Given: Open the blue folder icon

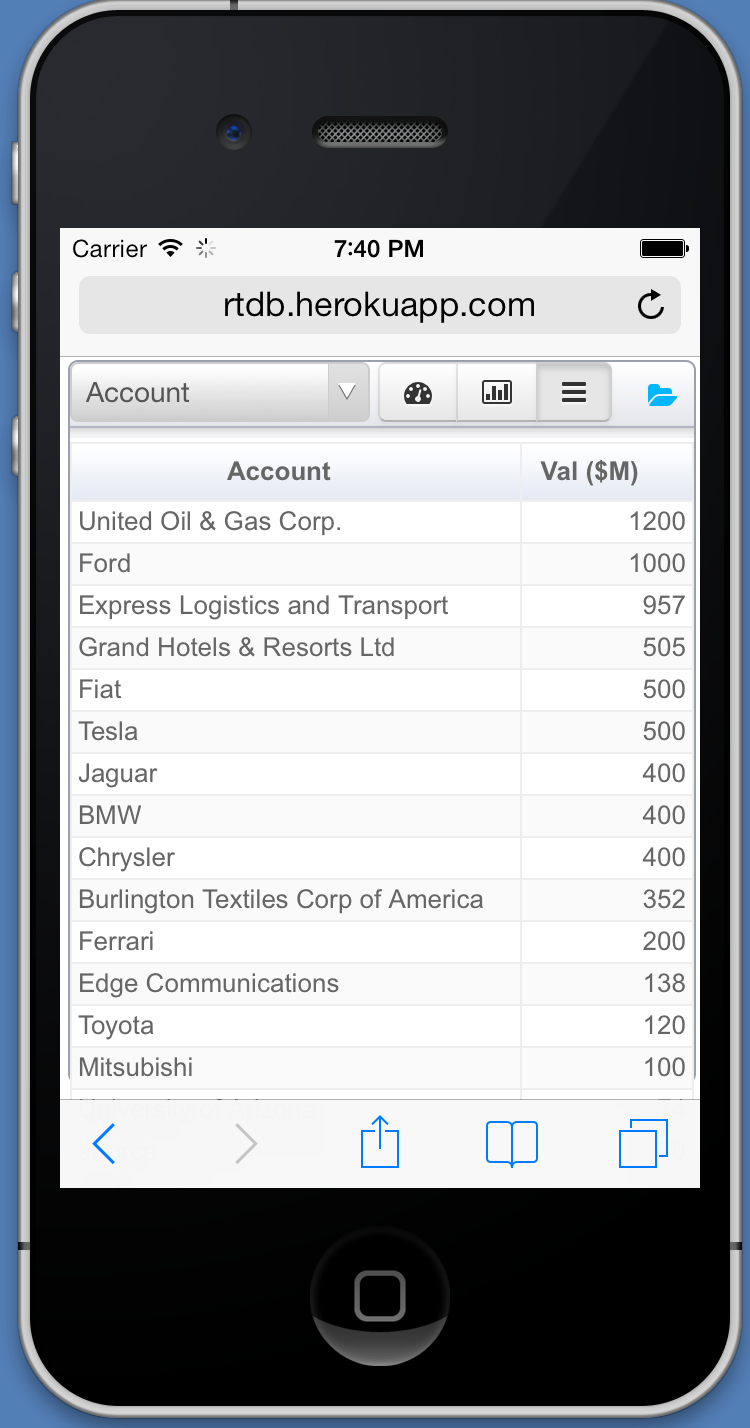Looking at the screenshot, I should coord(662,394).
